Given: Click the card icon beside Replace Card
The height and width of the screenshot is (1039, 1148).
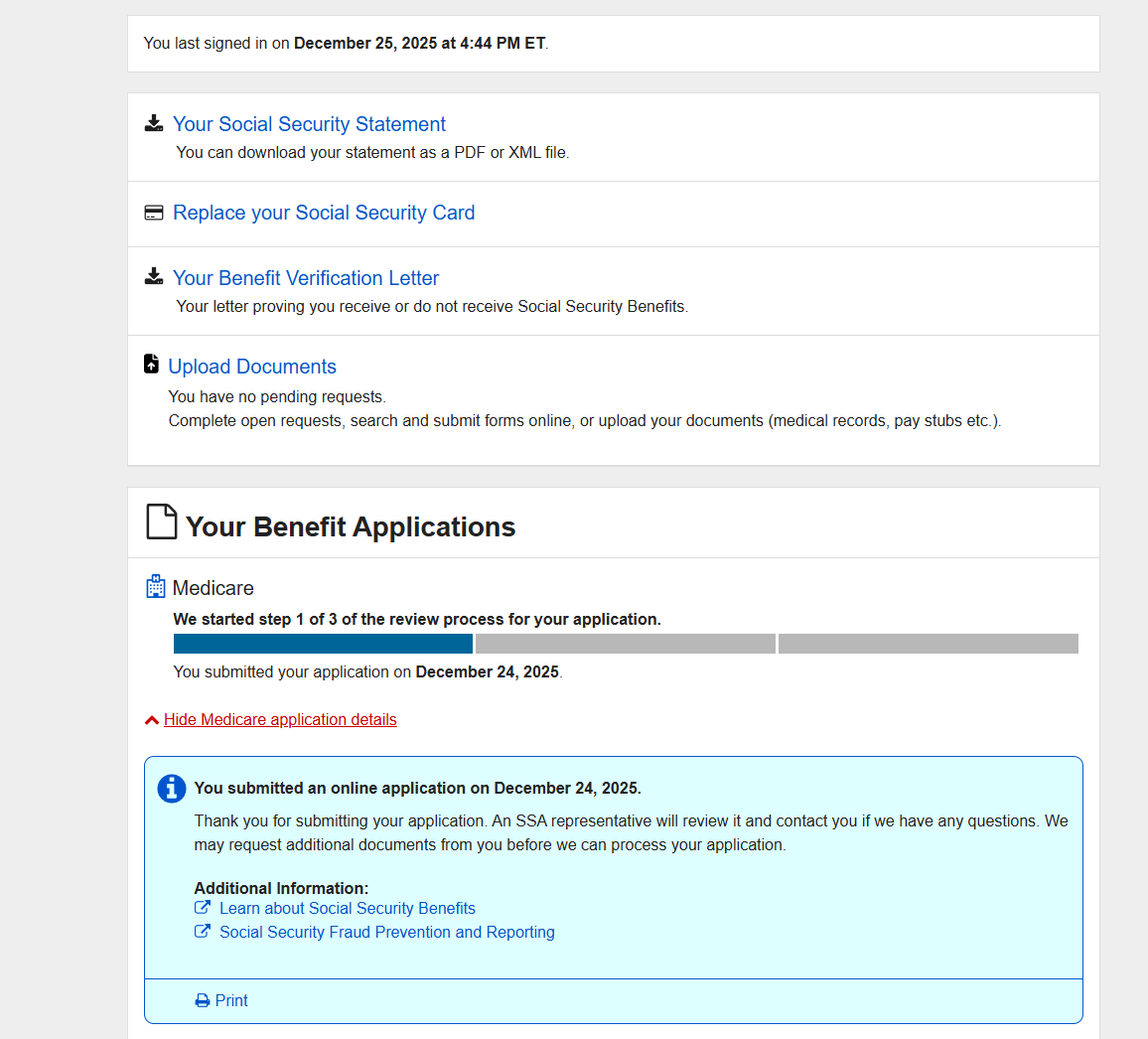Looking at the screenshot, I should click(x=154, y=213).
